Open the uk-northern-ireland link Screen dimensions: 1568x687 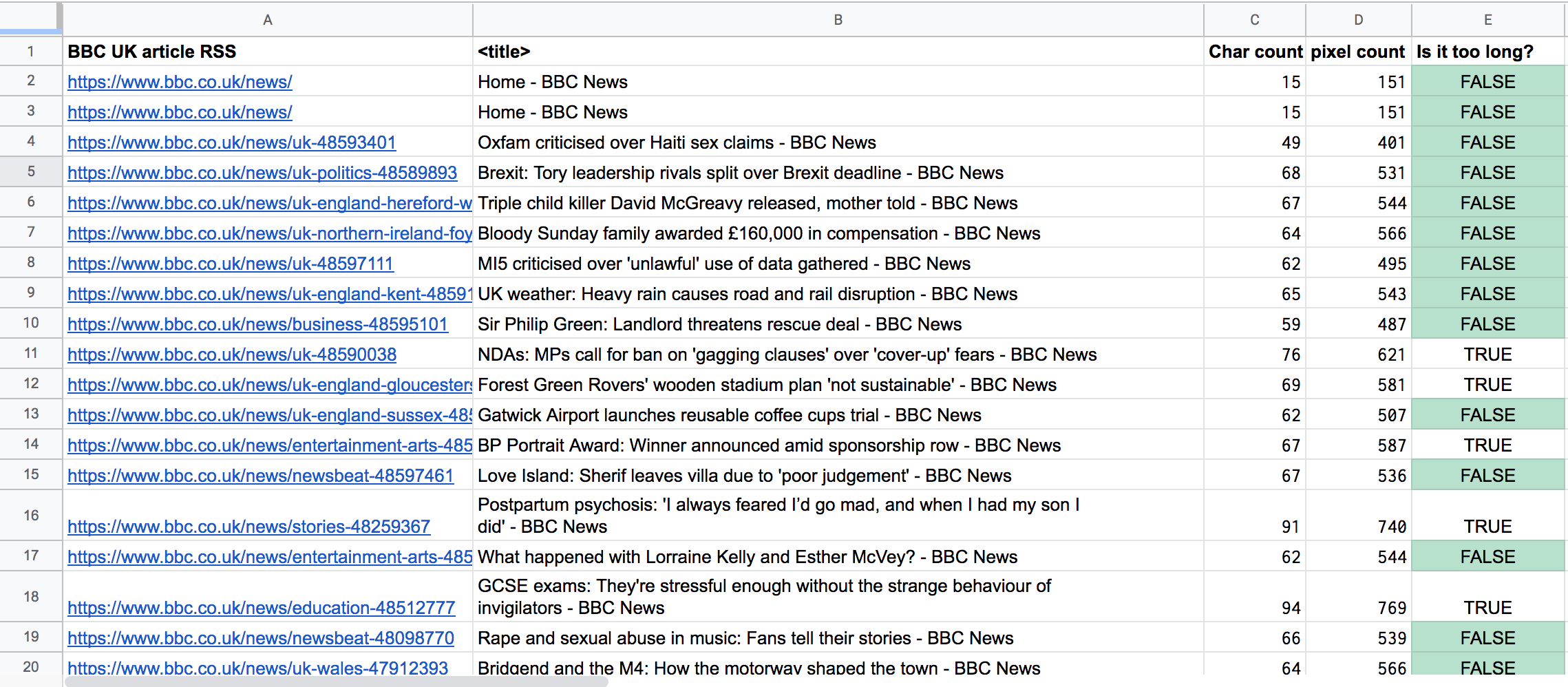tap(270, 233)
